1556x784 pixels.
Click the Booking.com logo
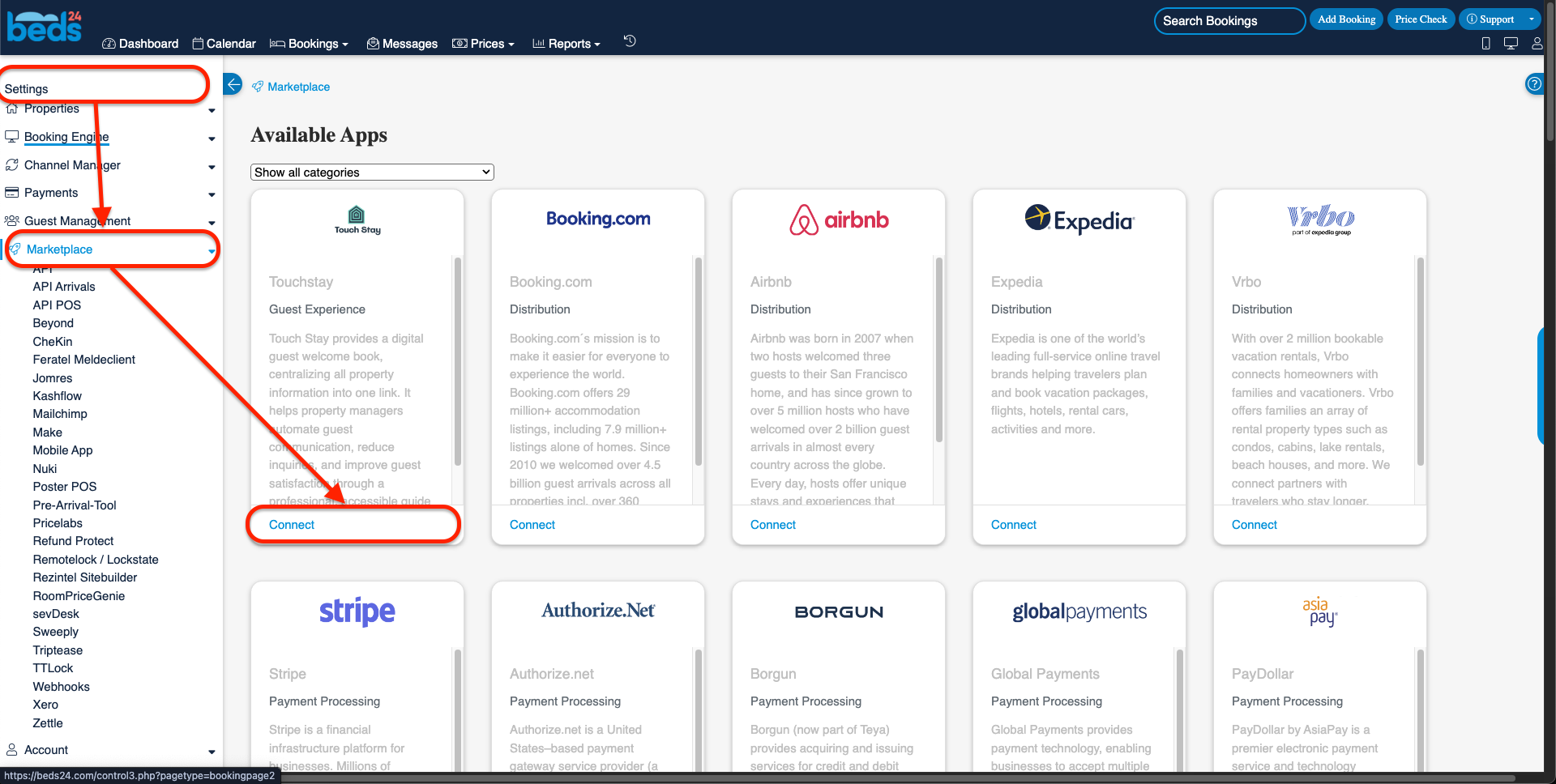pos(598,219)
